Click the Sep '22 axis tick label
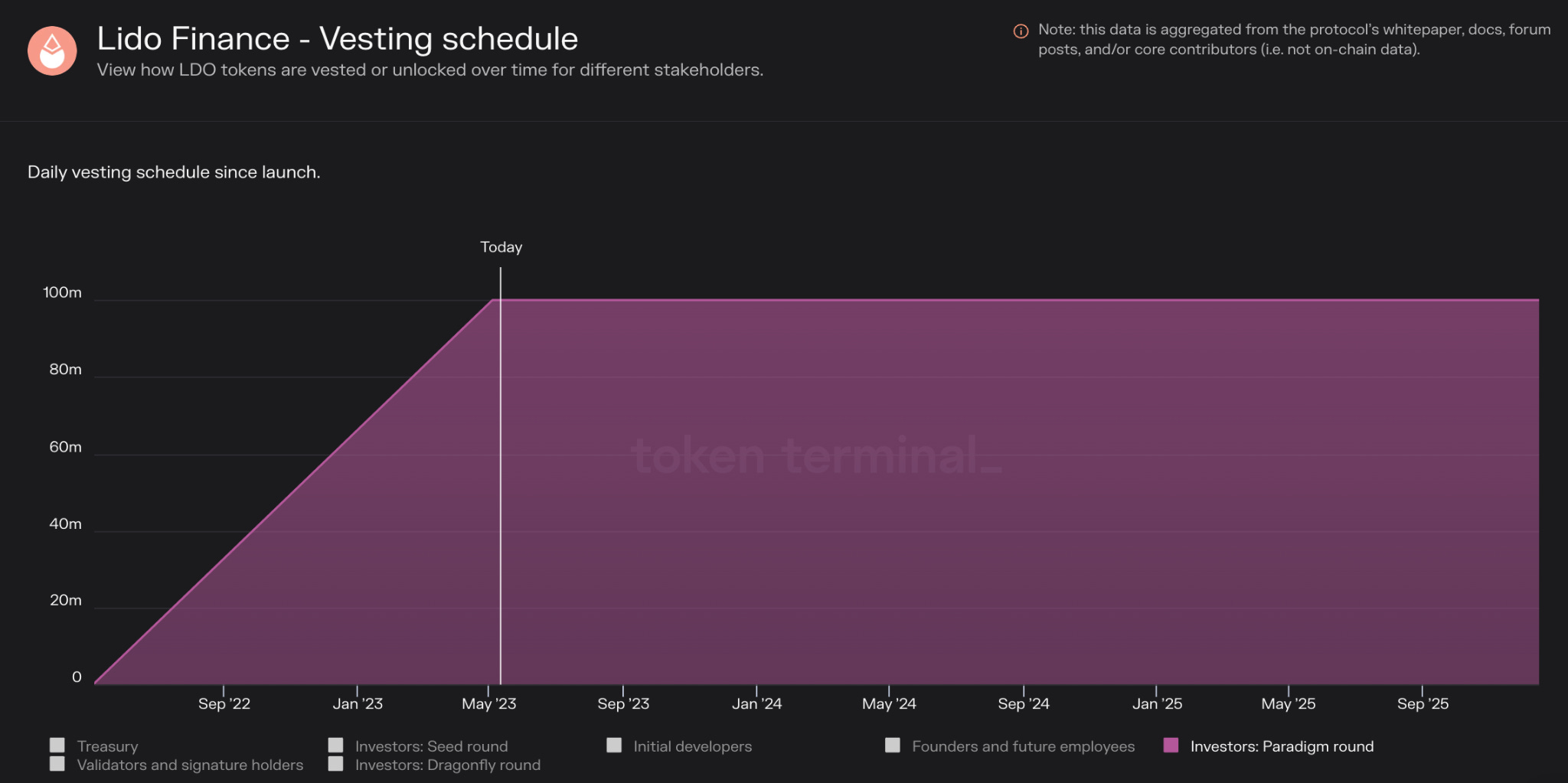Viewport: 1568px width, 783px height. [x=224, y=704]
